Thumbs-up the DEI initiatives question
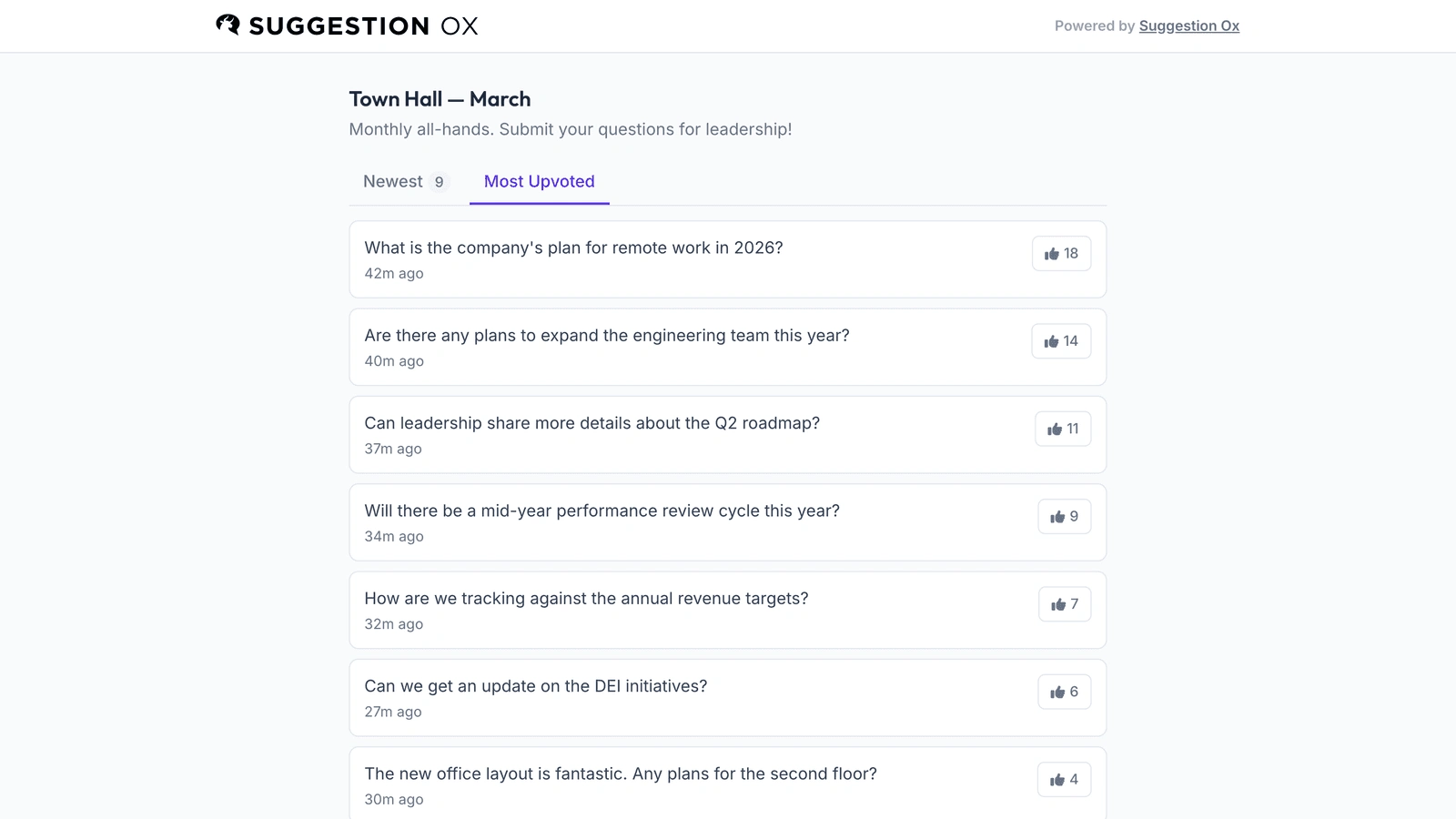The image size is (1456, 819). coord(1064,692)
